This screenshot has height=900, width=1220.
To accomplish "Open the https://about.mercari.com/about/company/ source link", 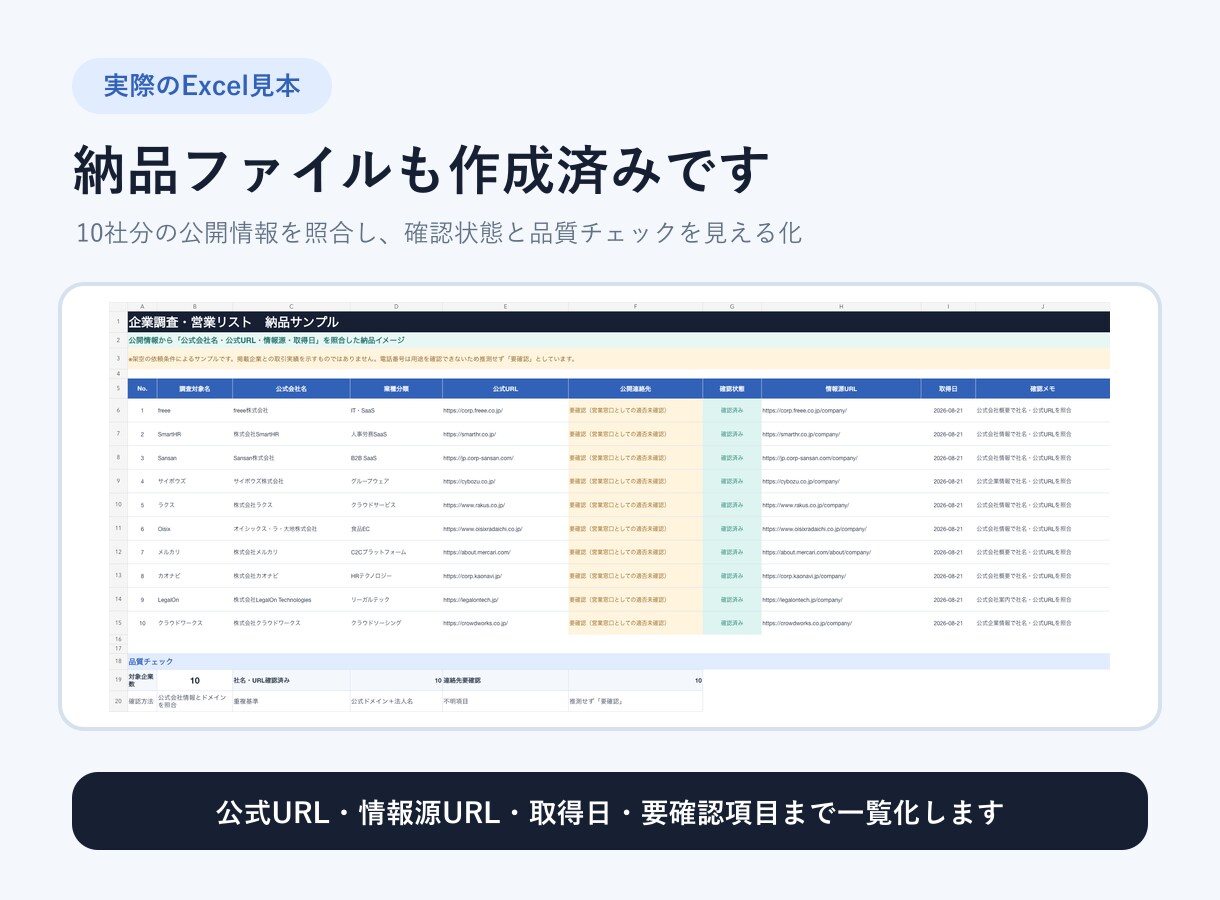I will [816, 552].
